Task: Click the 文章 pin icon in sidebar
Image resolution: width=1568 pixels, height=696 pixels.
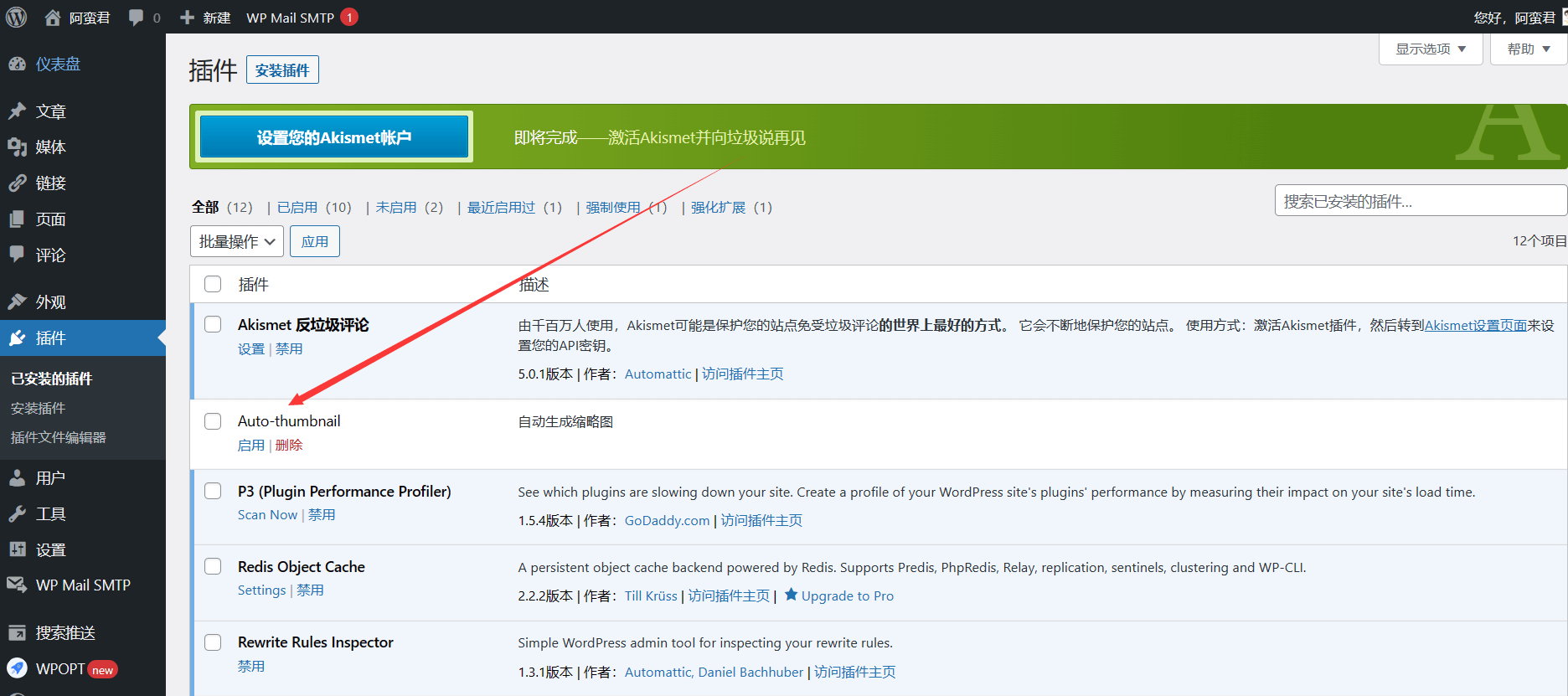Action: 17,111
